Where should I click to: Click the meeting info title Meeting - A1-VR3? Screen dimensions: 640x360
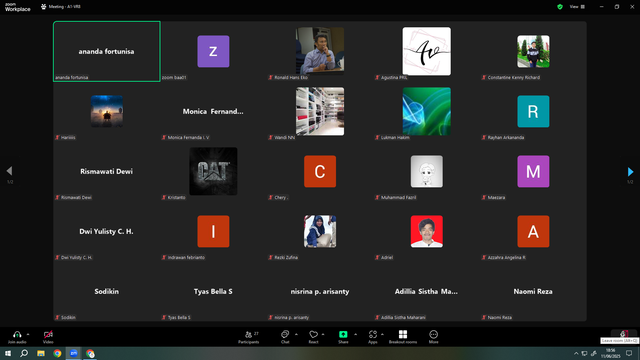click(64, 7)
